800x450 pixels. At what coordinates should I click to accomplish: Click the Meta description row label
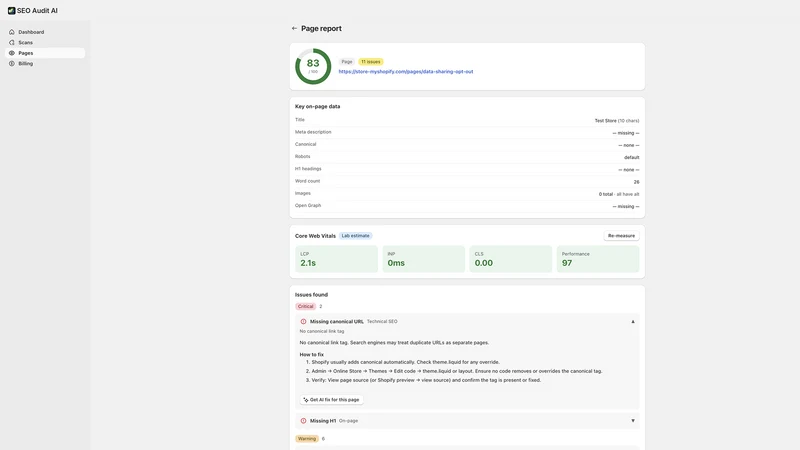click(313, 132)
